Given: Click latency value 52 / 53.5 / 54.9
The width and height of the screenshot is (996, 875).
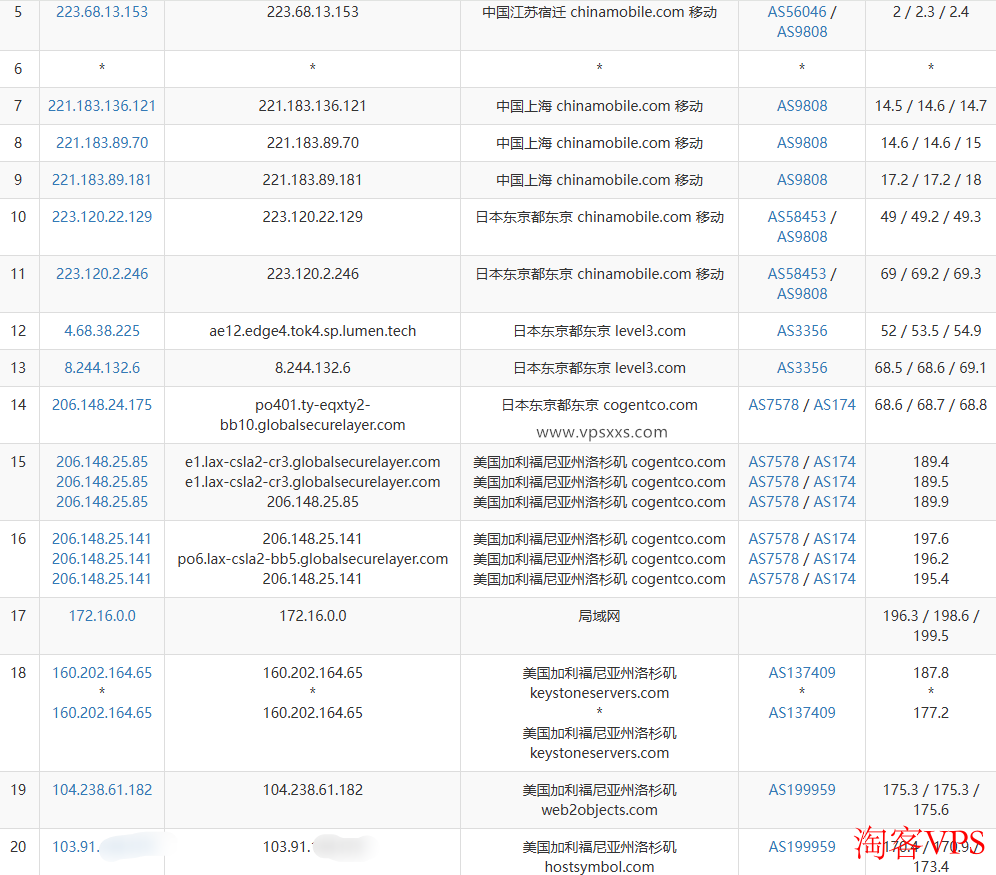Looking at the screenshot, I should click(x=931, y=331).
